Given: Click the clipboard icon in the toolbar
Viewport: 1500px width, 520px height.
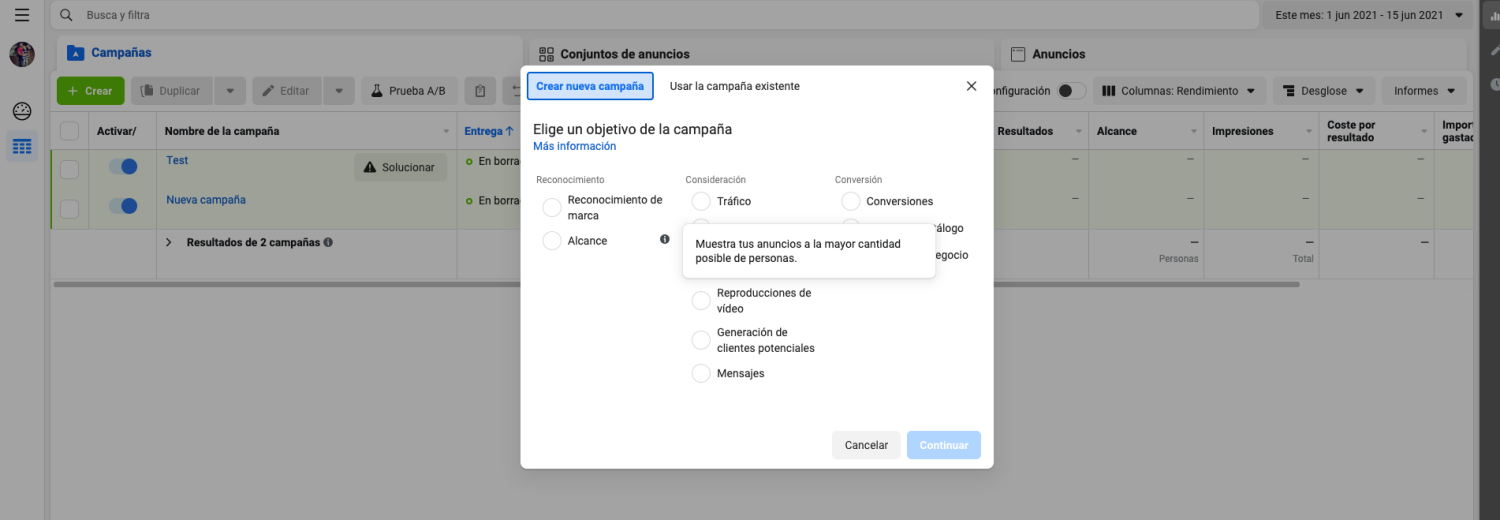Looking at the screenshot, I should click(x=480, y=91).
